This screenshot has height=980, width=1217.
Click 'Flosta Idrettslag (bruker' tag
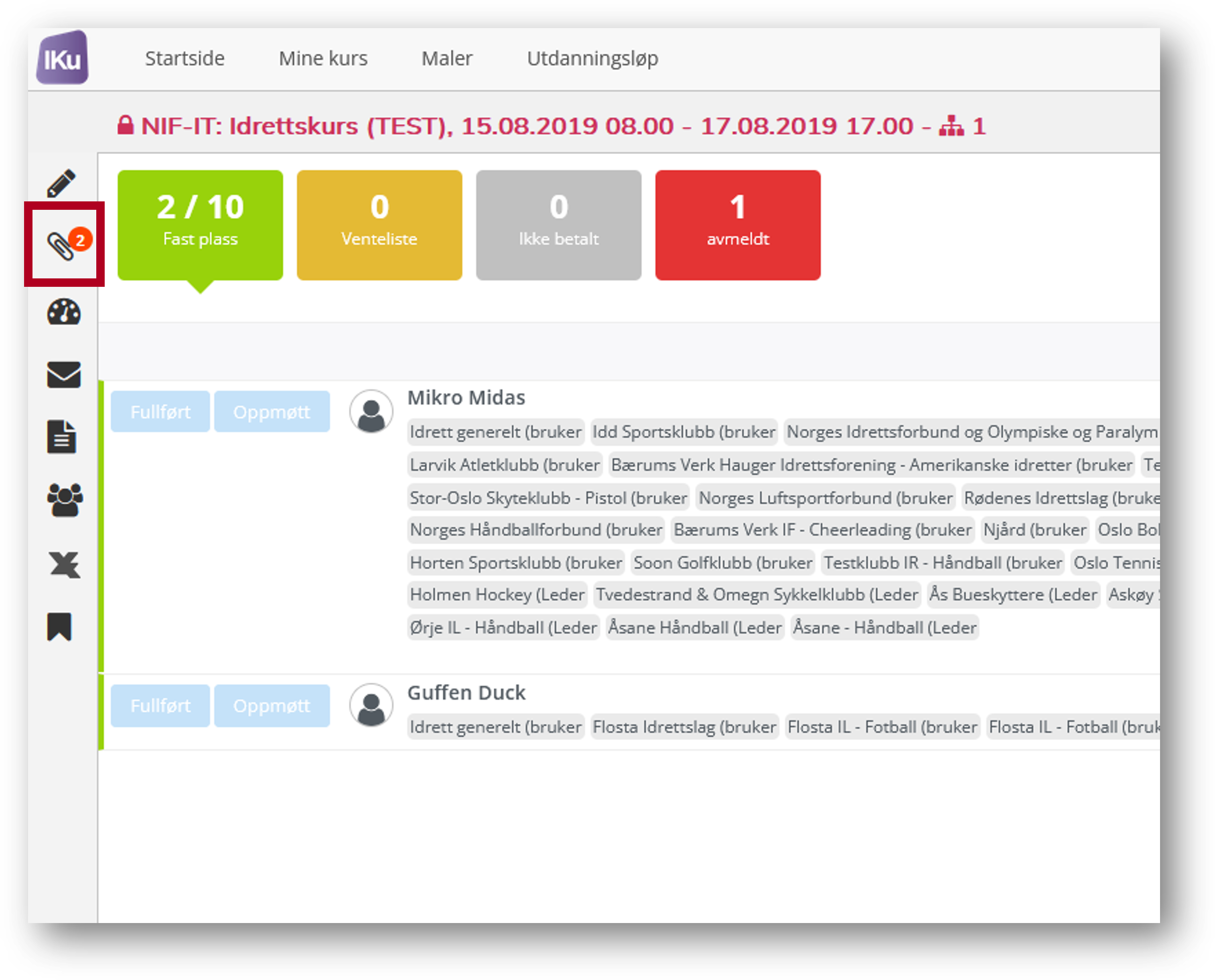pyautogui.click(x=685, y=728)
